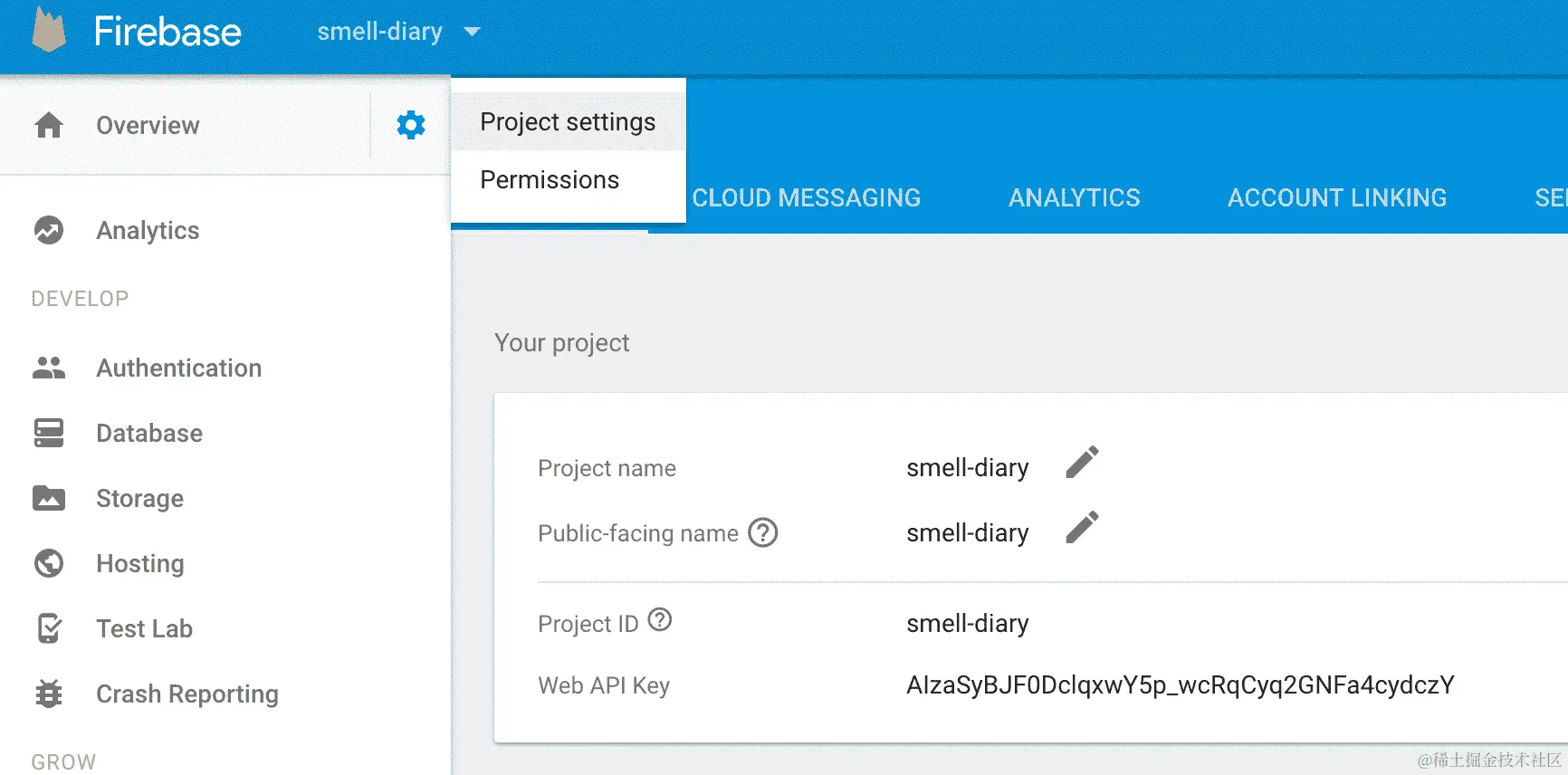The width and height of the screenshot is (1568, 775).
Task: Click the Web API Key label
Action: pyautogui.click(x=604, y=685)
